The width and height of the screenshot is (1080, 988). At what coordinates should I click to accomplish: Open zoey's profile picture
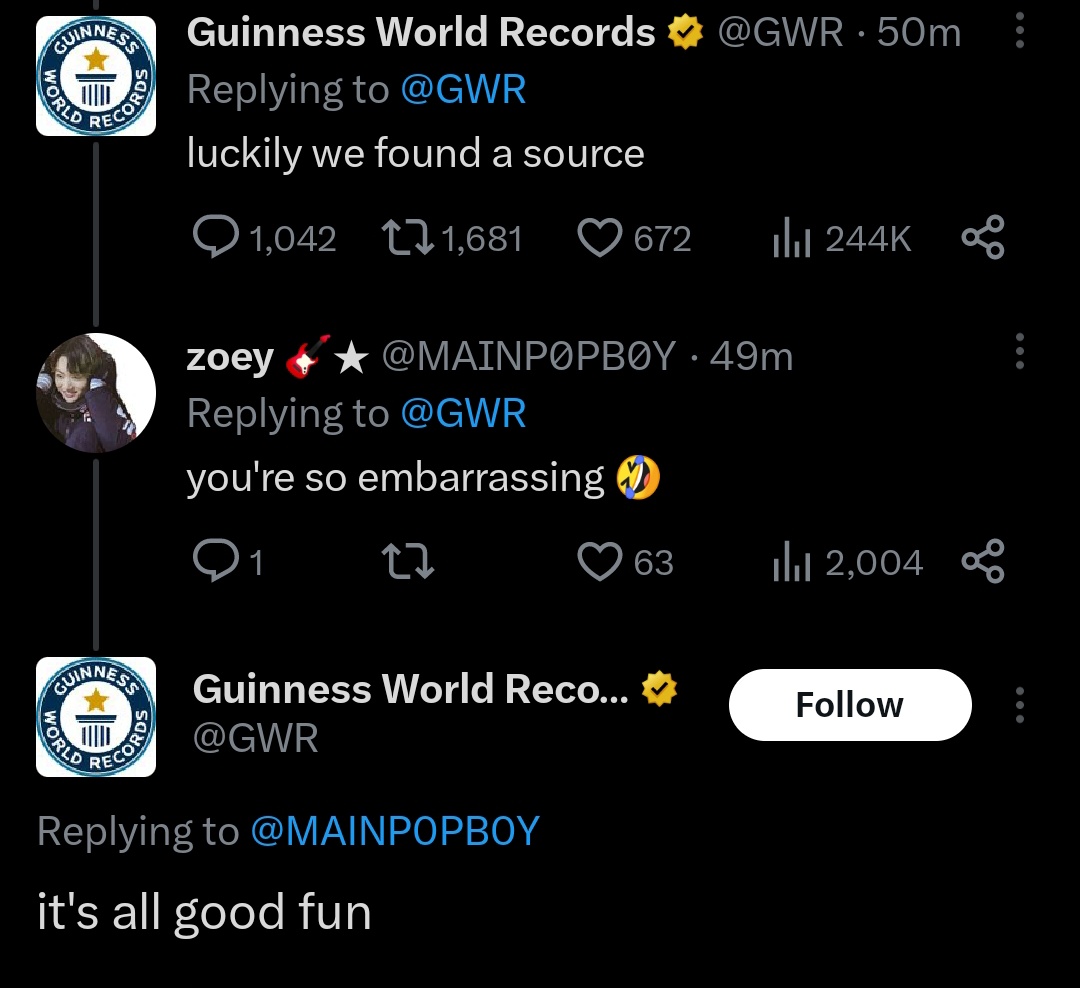click(96, 393)
